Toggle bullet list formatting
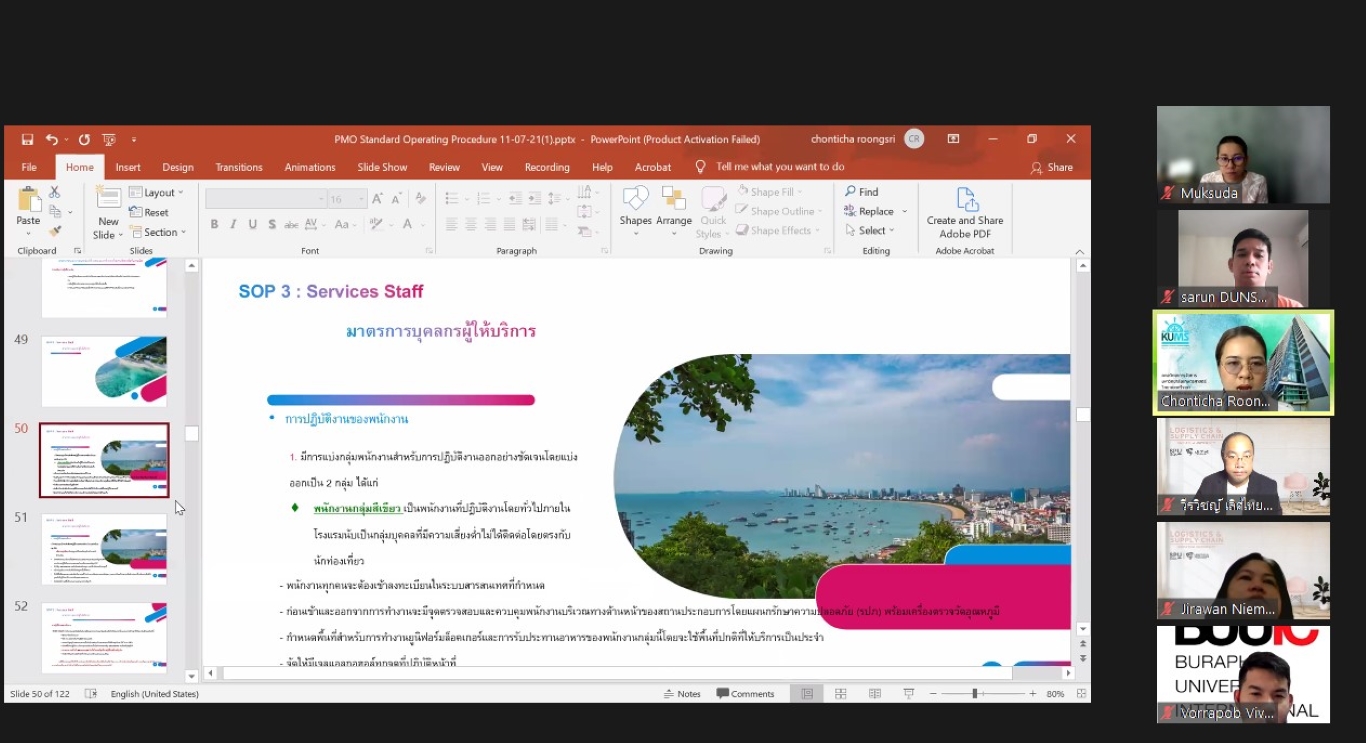Screen dimensions: 1366x743 coord(452,199)
